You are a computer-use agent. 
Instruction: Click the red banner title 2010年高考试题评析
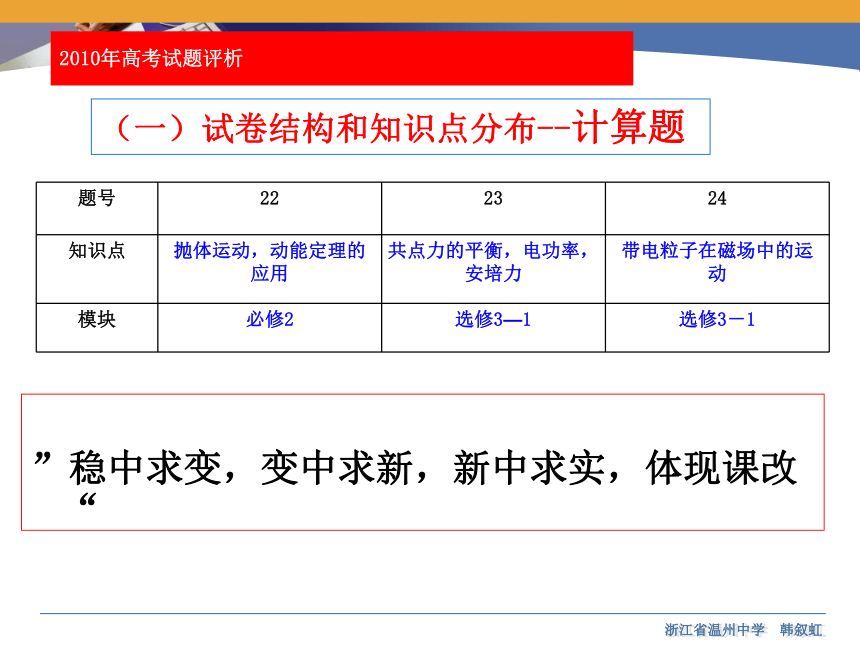(151, 58)
